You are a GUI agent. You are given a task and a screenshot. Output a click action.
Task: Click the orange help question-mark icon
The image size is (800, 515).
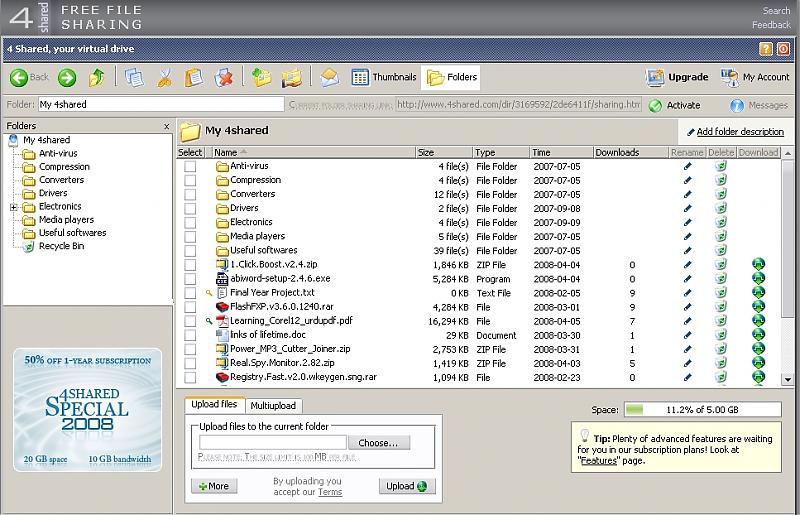tap(766, 49)
